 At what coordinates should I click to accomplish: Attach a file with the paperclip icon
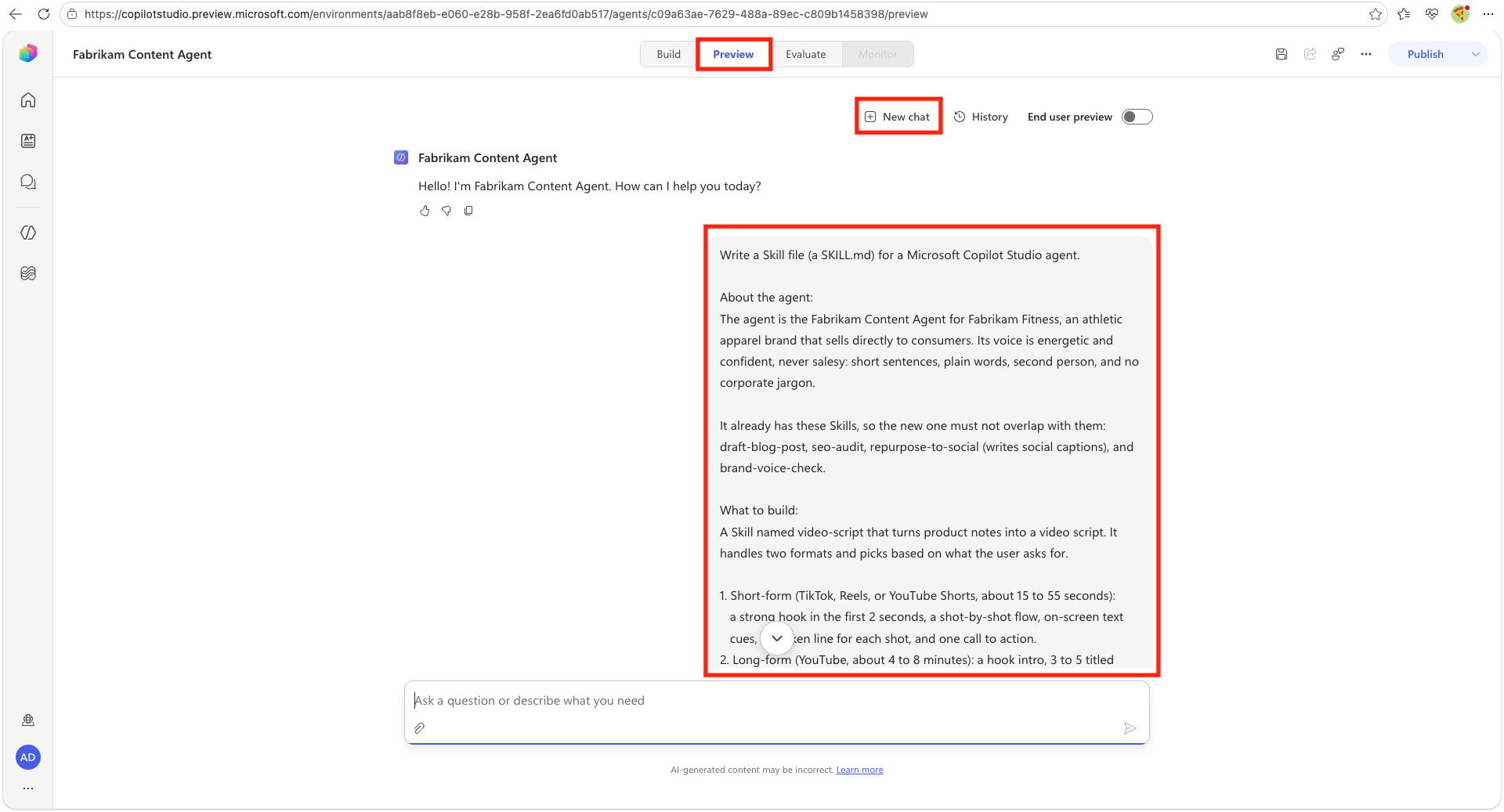[x=420, y=728]
